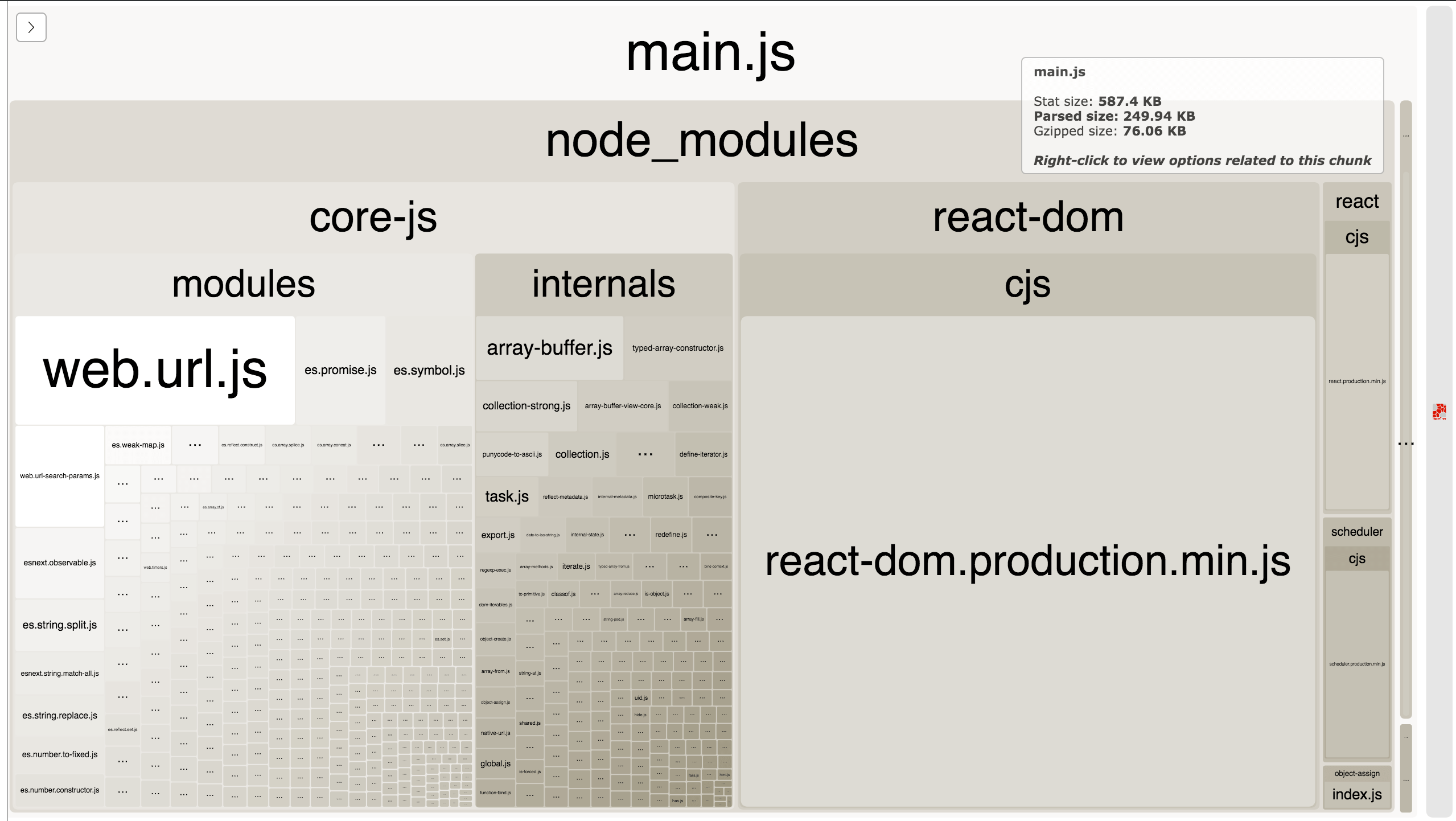Click the scheduler package header
The height and width of the screenshot is (821, 1456).
[x=1356, y=531]
